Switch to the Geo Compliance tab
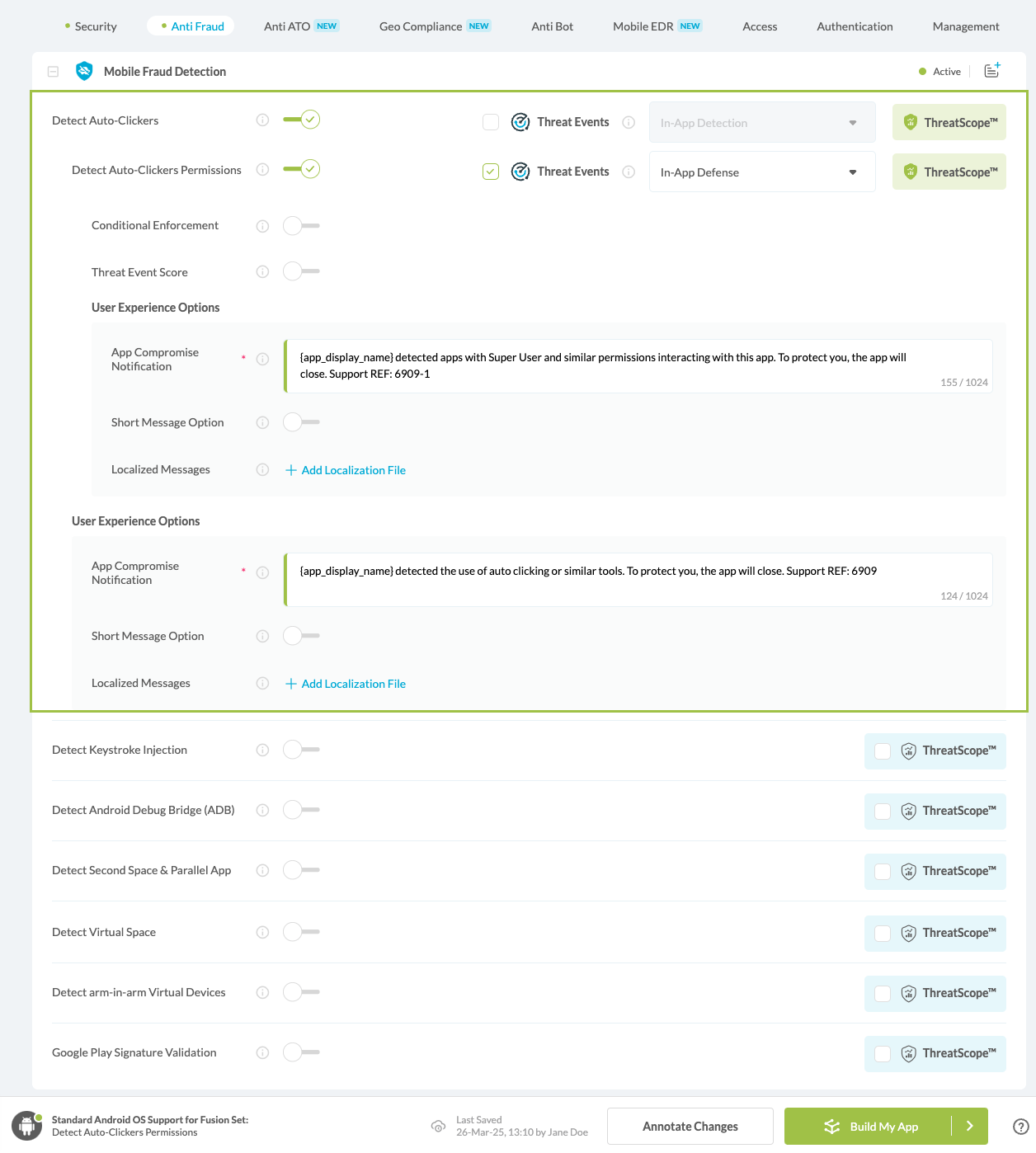This screenshot has height=1153, width=1036. [421, 26]
